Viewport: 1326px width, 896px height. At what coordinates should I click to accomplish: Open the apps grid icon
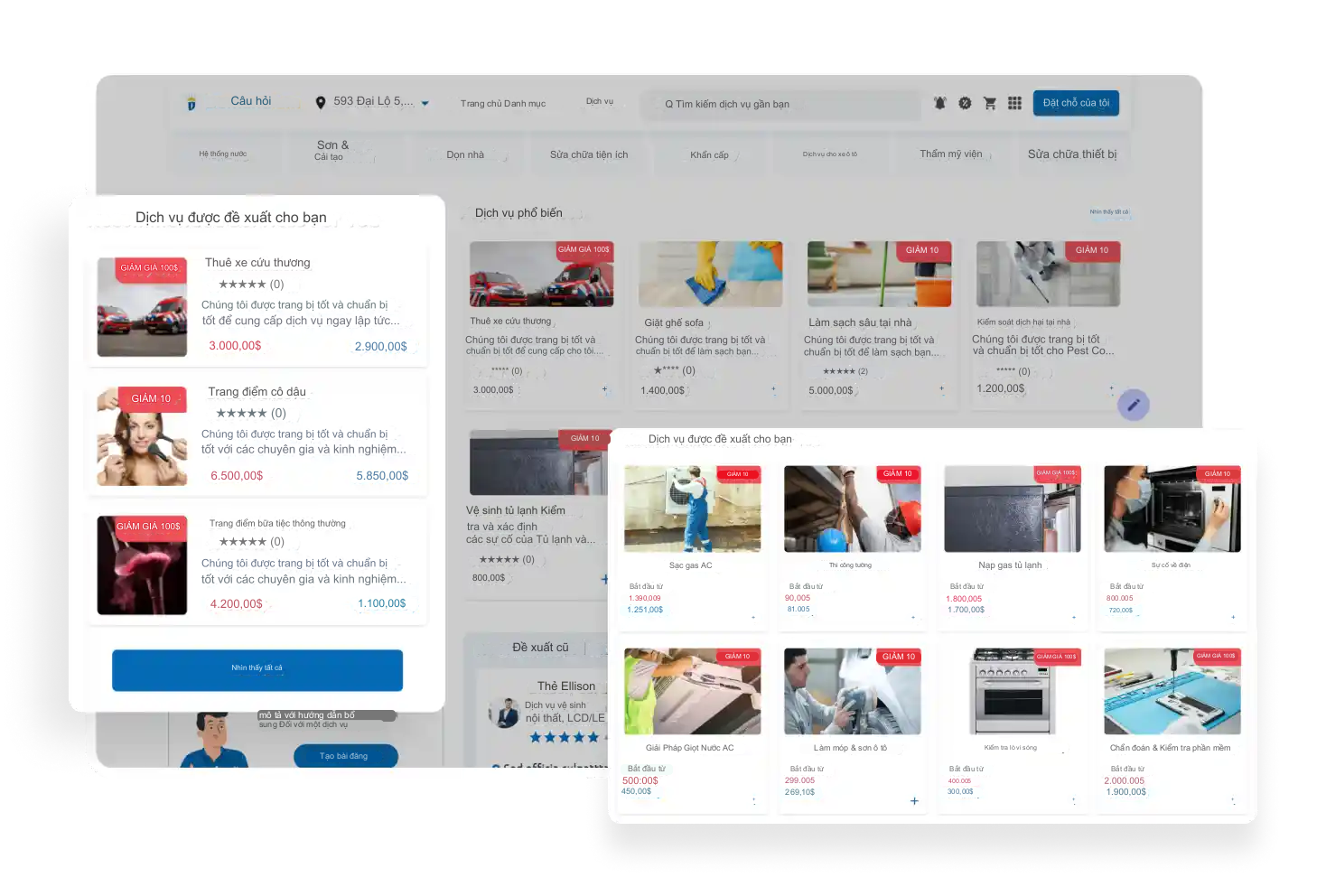pyautogui.click(x=1014, y=103)
